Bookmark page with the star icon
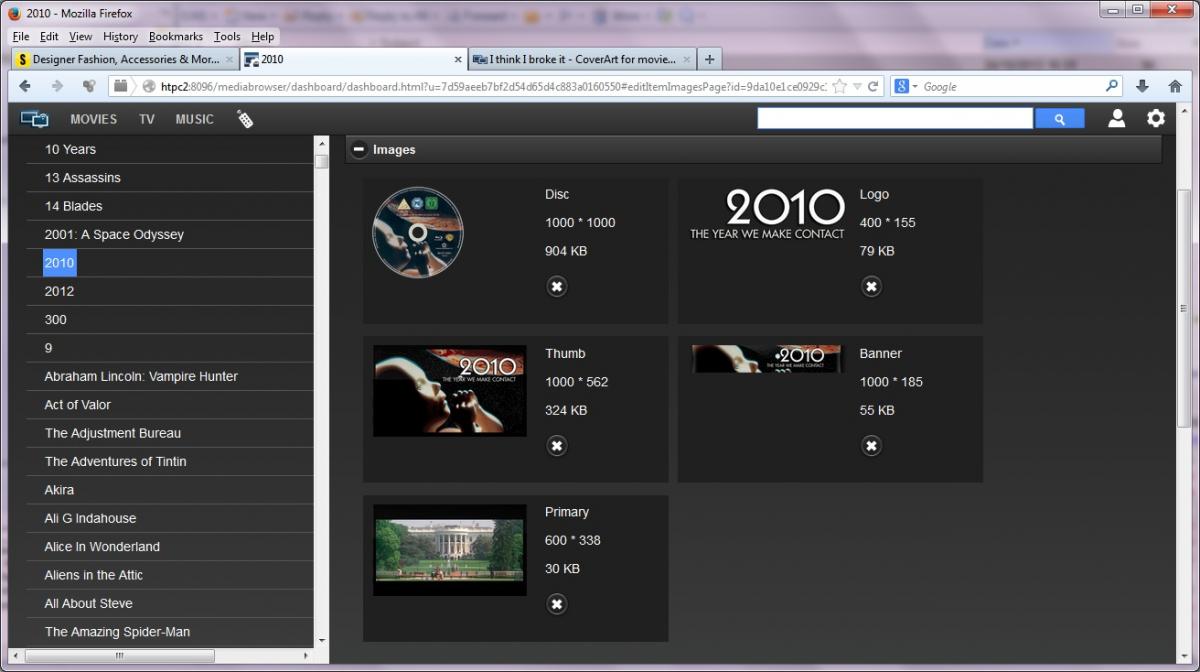 point(840,87)
